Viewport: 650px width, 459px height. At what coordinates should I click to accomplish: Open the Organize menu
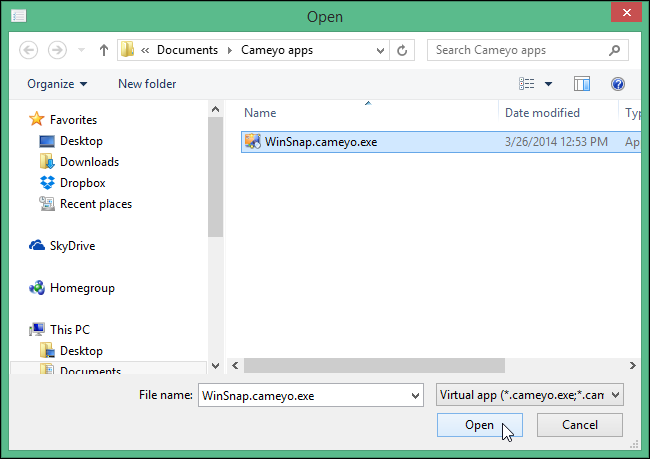[57, 84]
